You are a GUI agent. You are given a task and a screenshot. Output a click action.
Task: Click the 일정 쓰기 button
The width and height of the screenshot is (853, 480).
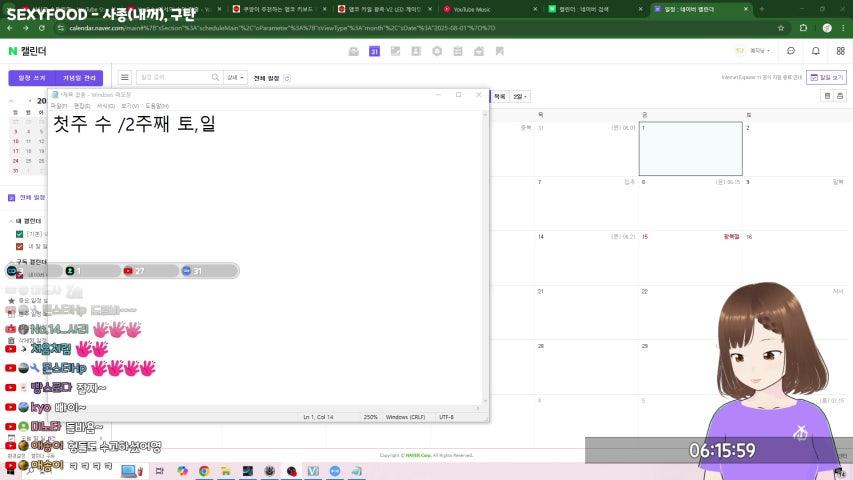pos(32,78)
